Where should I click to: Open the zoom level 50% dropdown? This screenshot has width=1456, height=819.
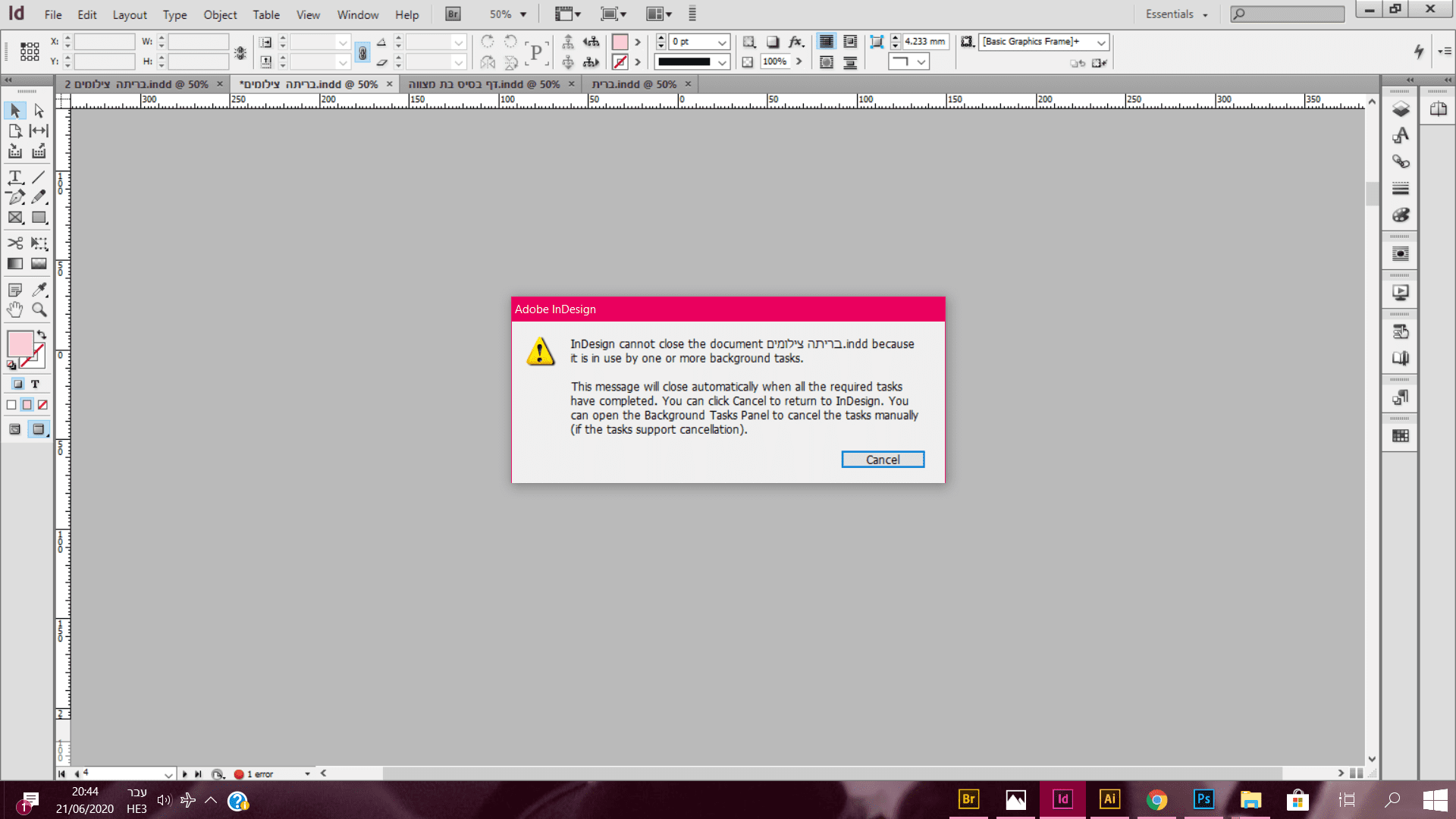(x=523, y=14)
